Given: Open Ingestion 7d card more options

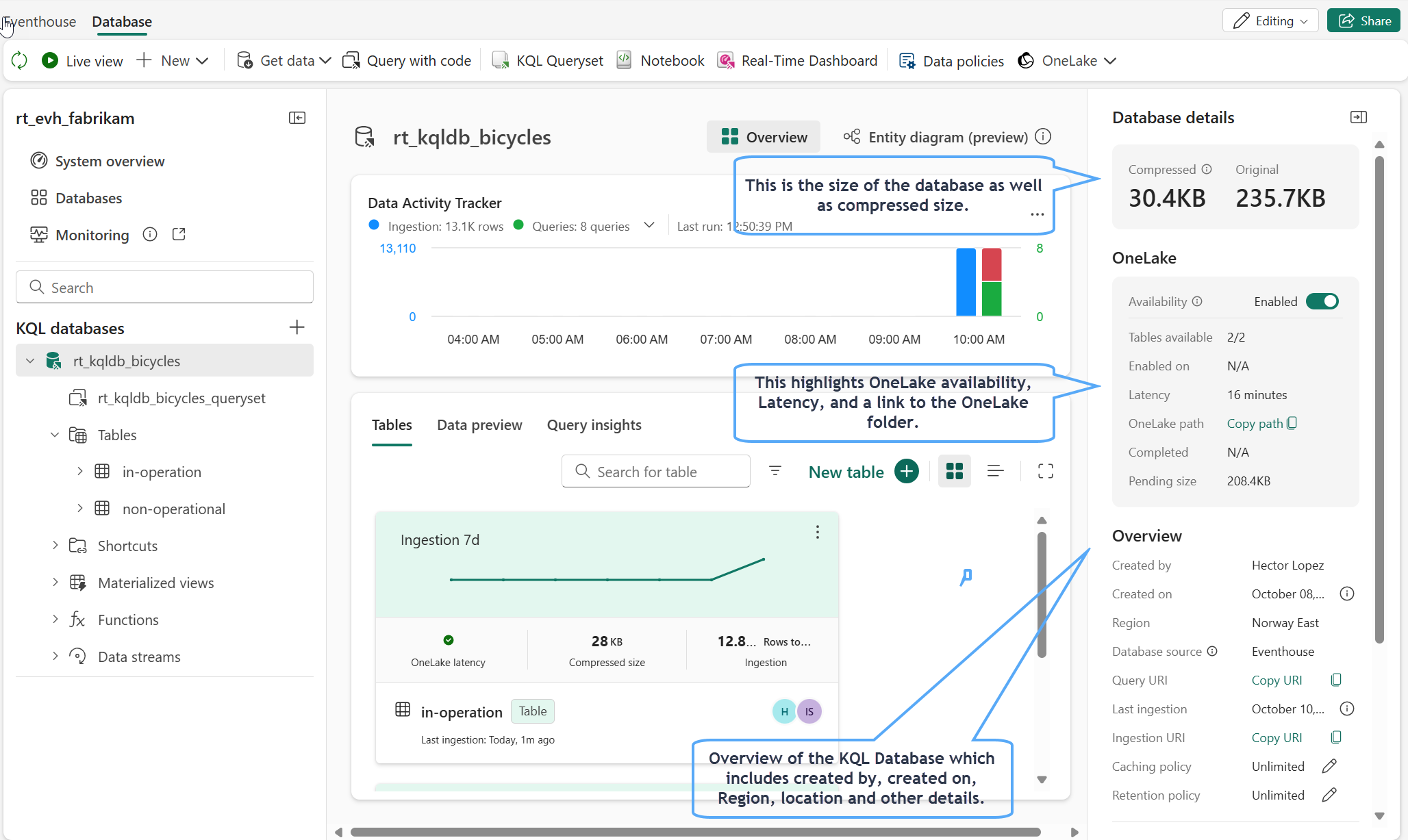Looking at the screenshot, I should point(817,533).
